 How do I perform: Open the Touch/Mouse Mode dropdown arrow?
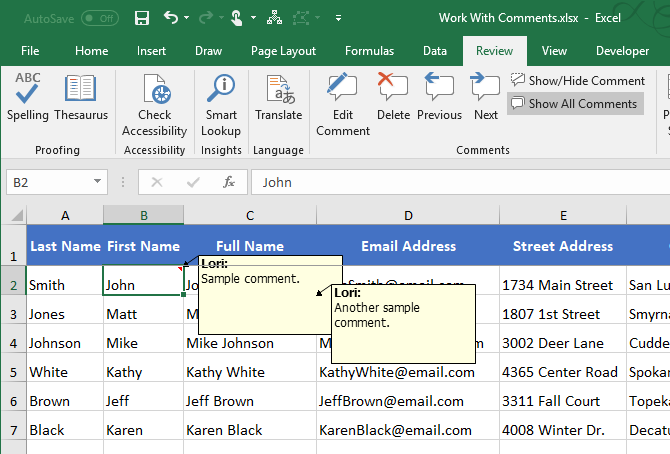click(254, 19)
